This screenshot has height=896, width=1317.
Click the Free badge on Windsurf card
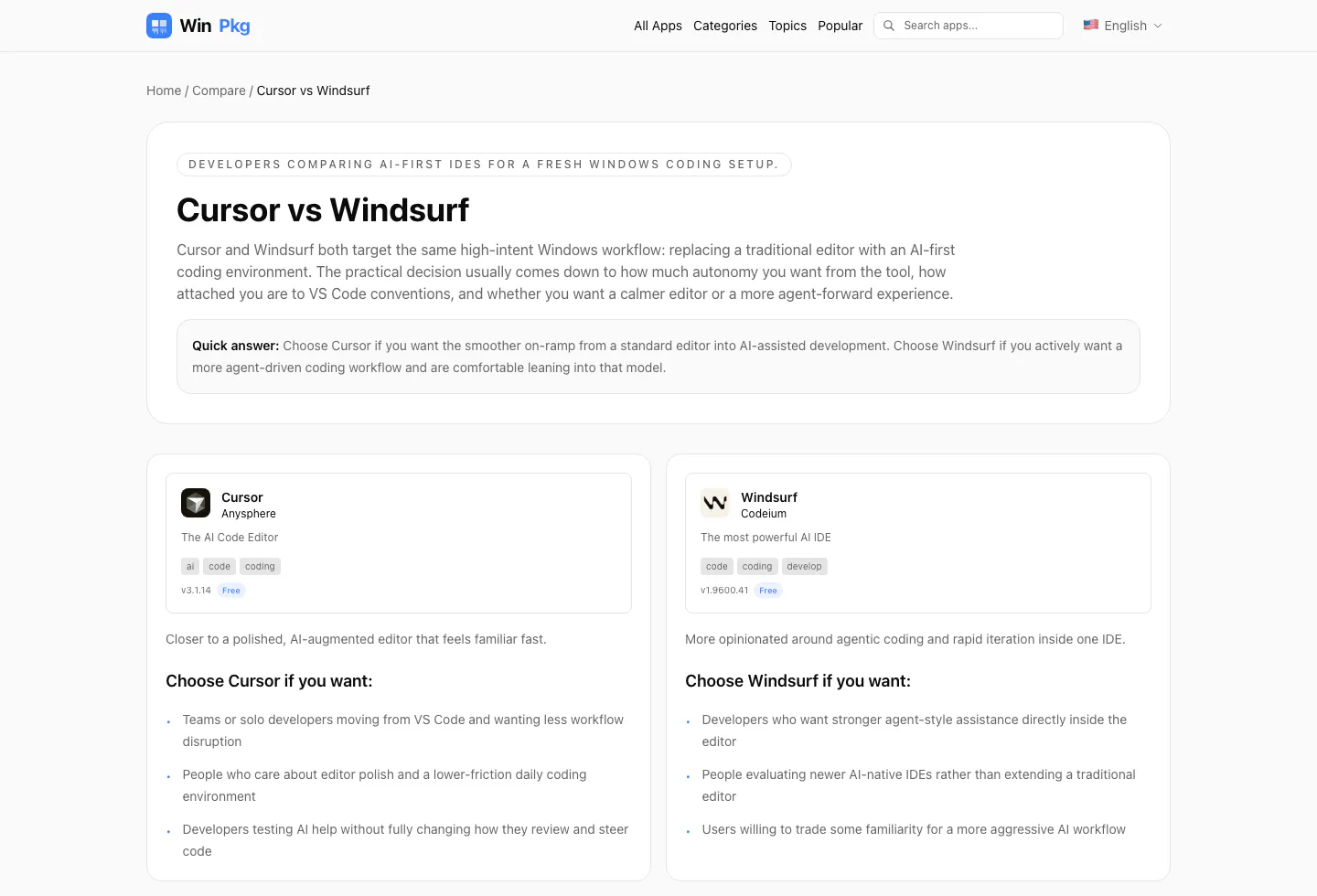tap(768, 591)
